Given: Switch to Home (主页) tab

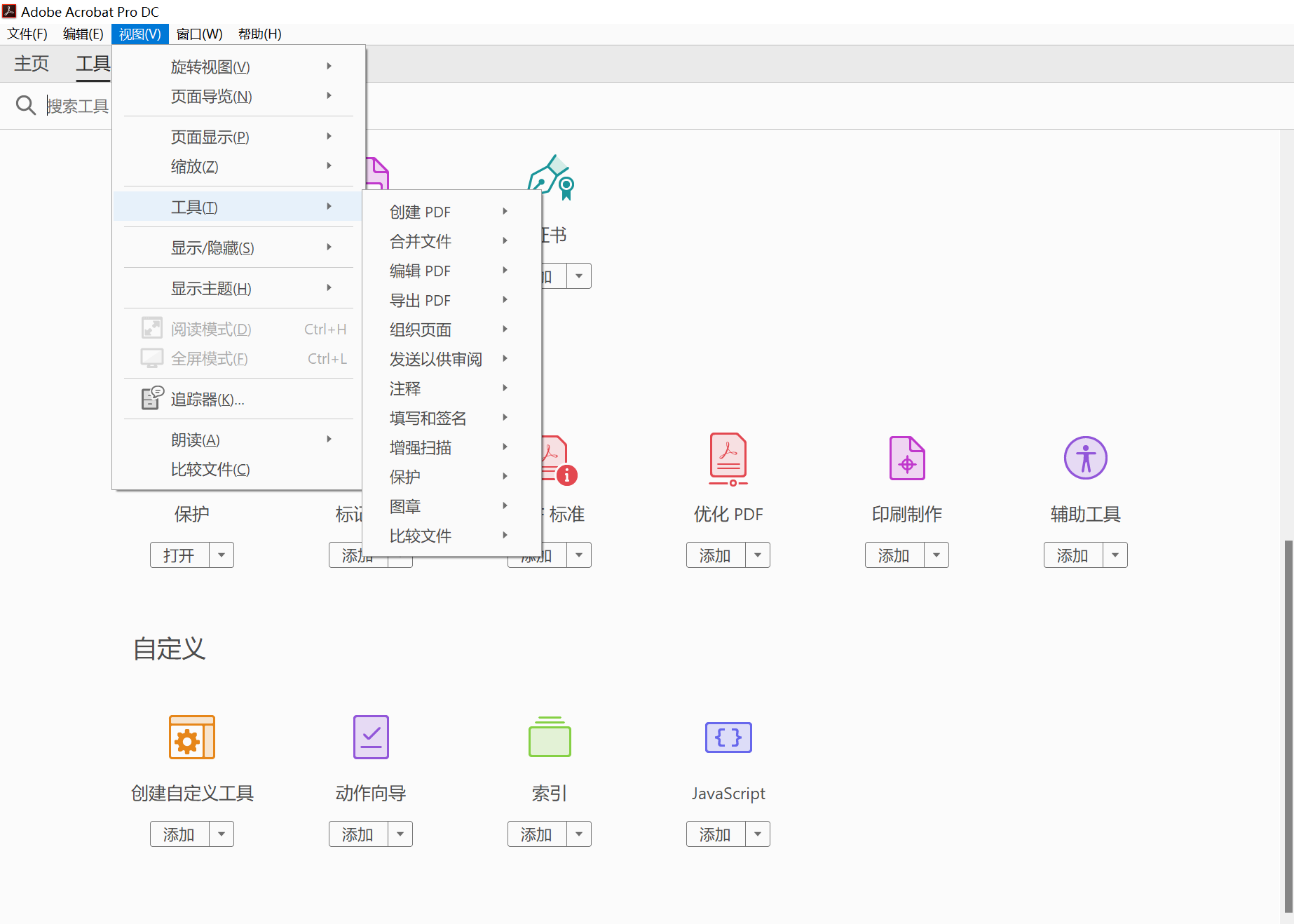Looking at the screenshot, I should [x=32, y=64].
